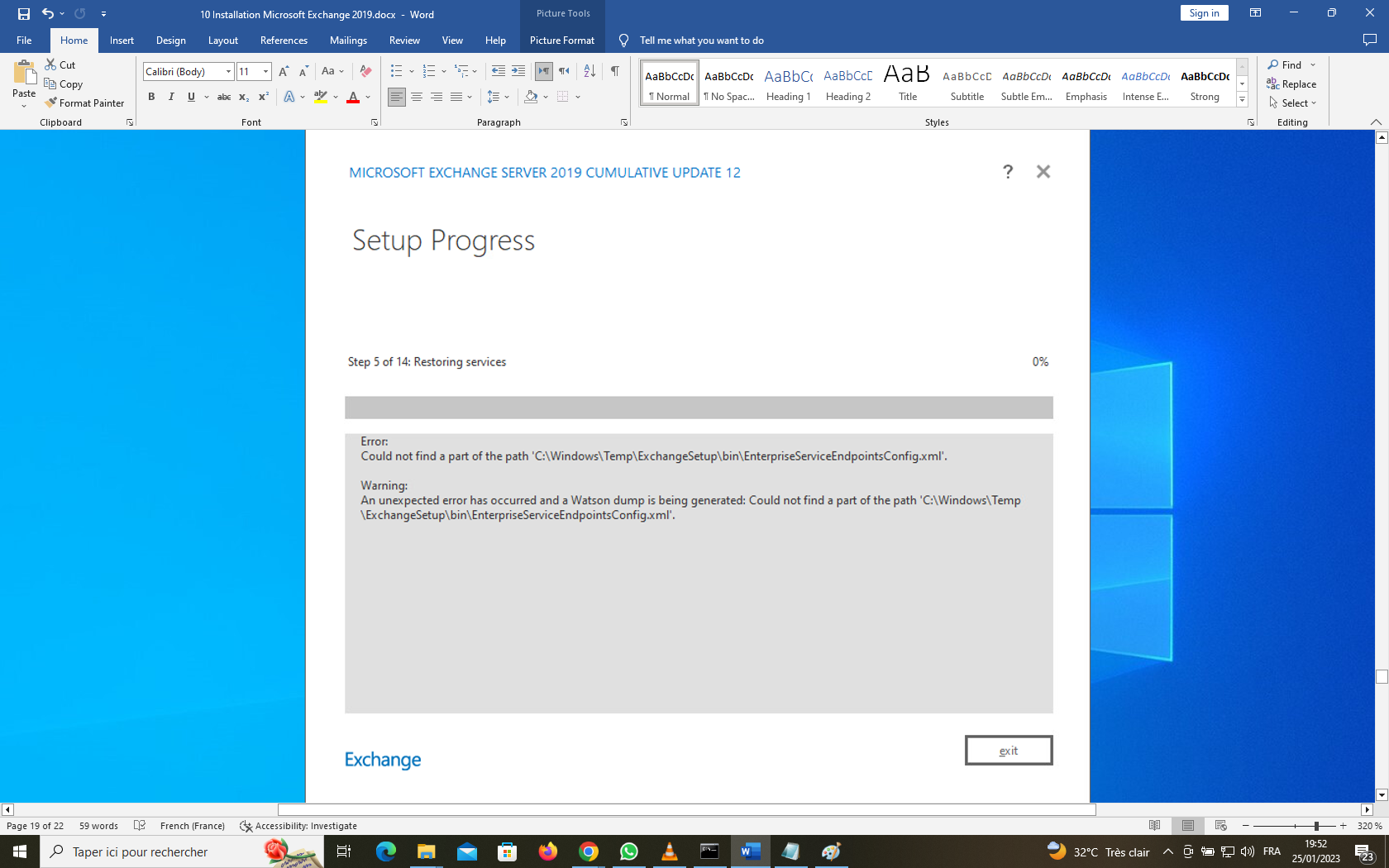Activate the Format Painter
Viewport: 1389px width, 868px height.
[x=85, y=103]
